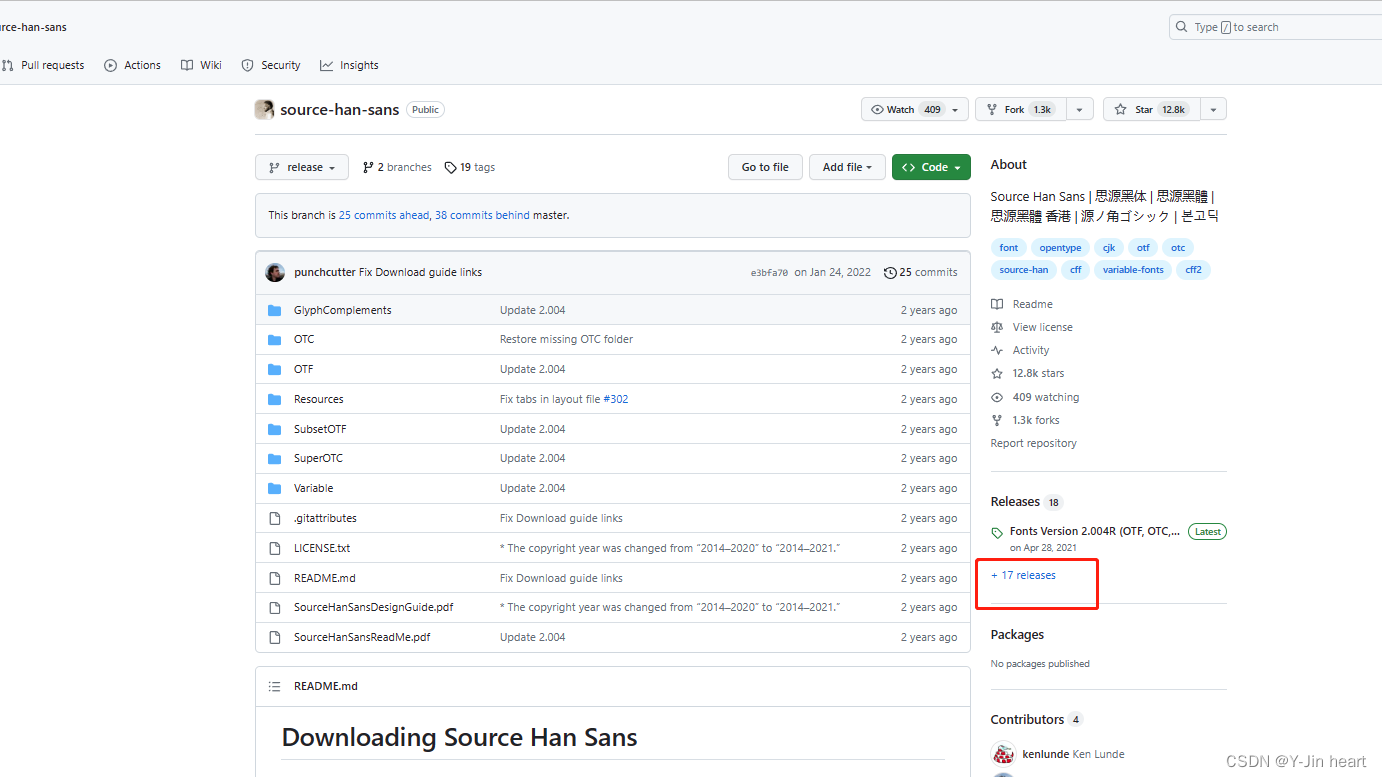1382x777 pixels.
Task: Open the README table of contents icon
Action: point(275,686)
